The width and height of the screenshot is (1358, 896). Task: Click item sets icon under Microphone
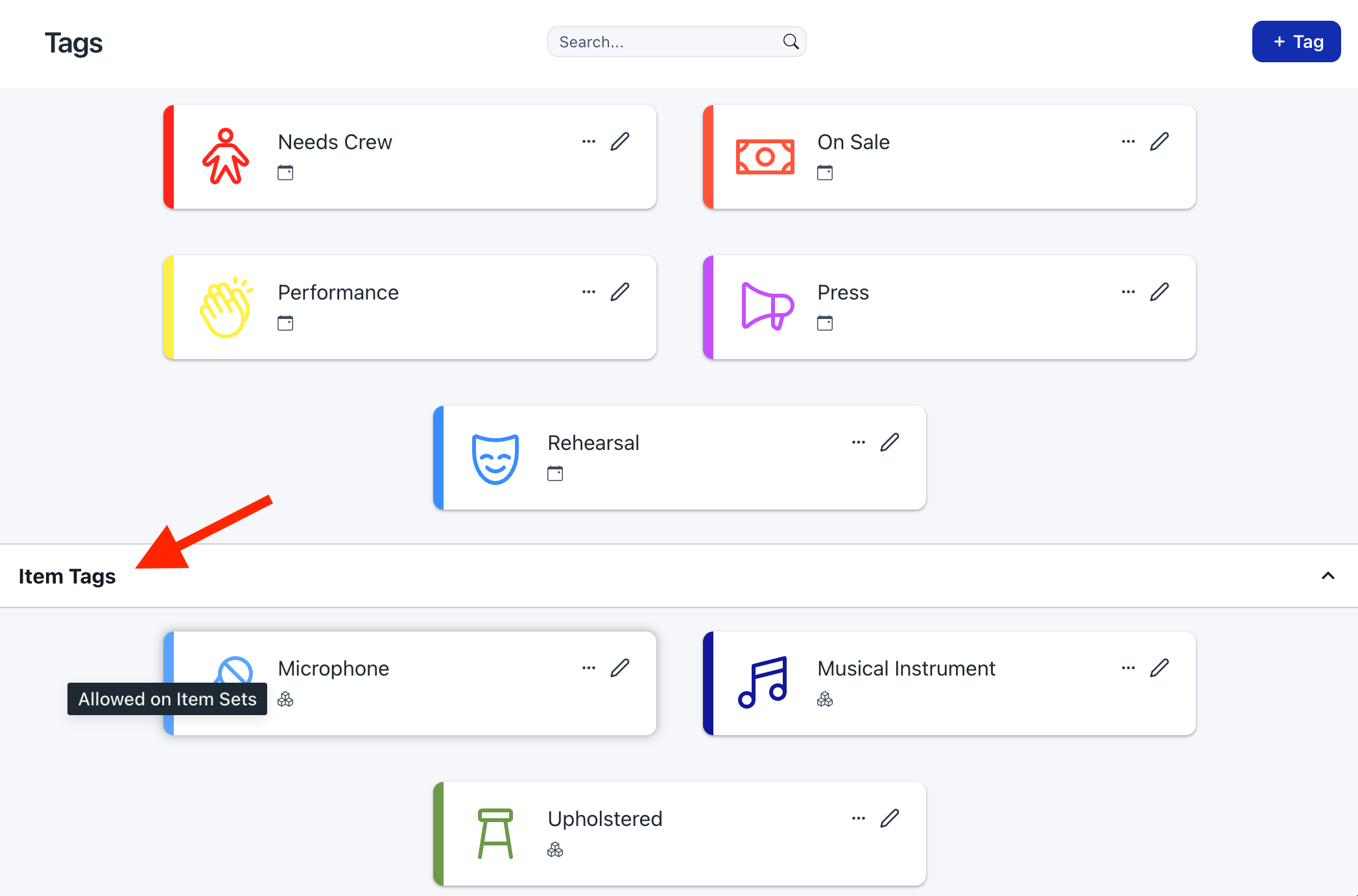[x=285, y=699]
